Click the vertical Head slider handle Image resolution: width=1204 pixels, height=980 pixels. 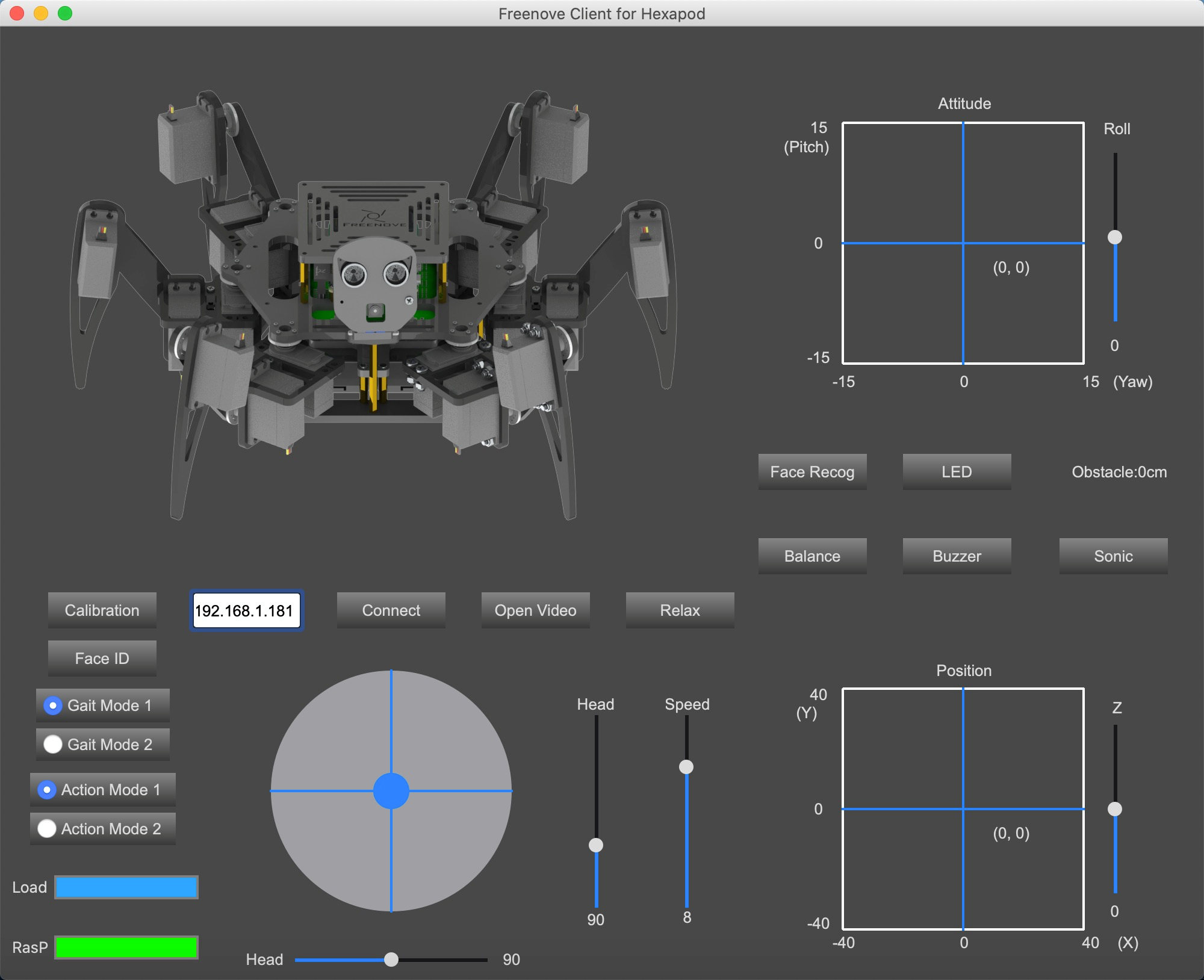pos(596,845)
